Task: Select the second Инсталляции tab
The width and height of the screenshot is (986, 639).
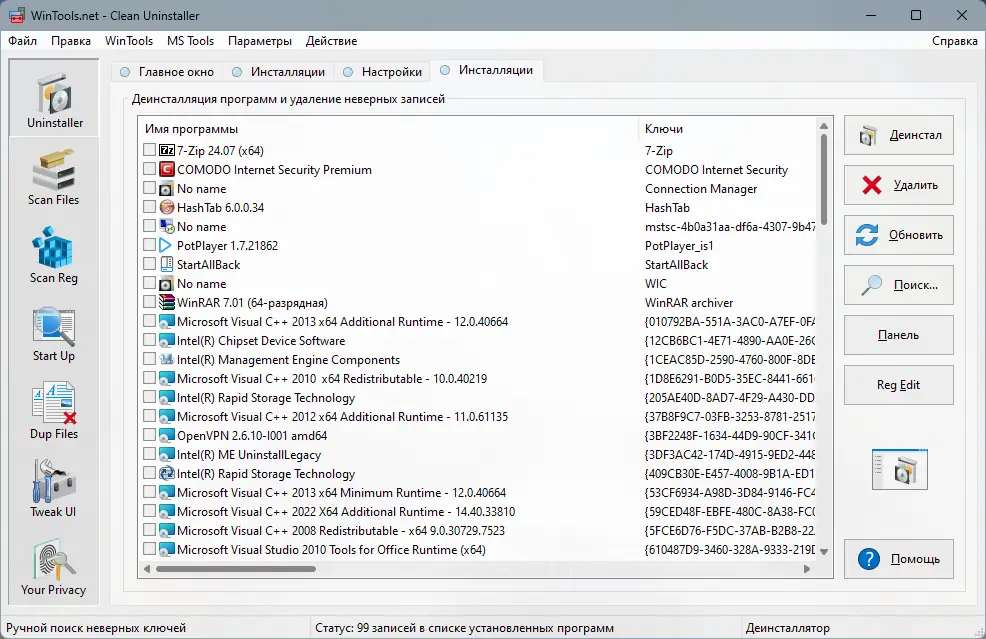Action: (x=279, y=72)
